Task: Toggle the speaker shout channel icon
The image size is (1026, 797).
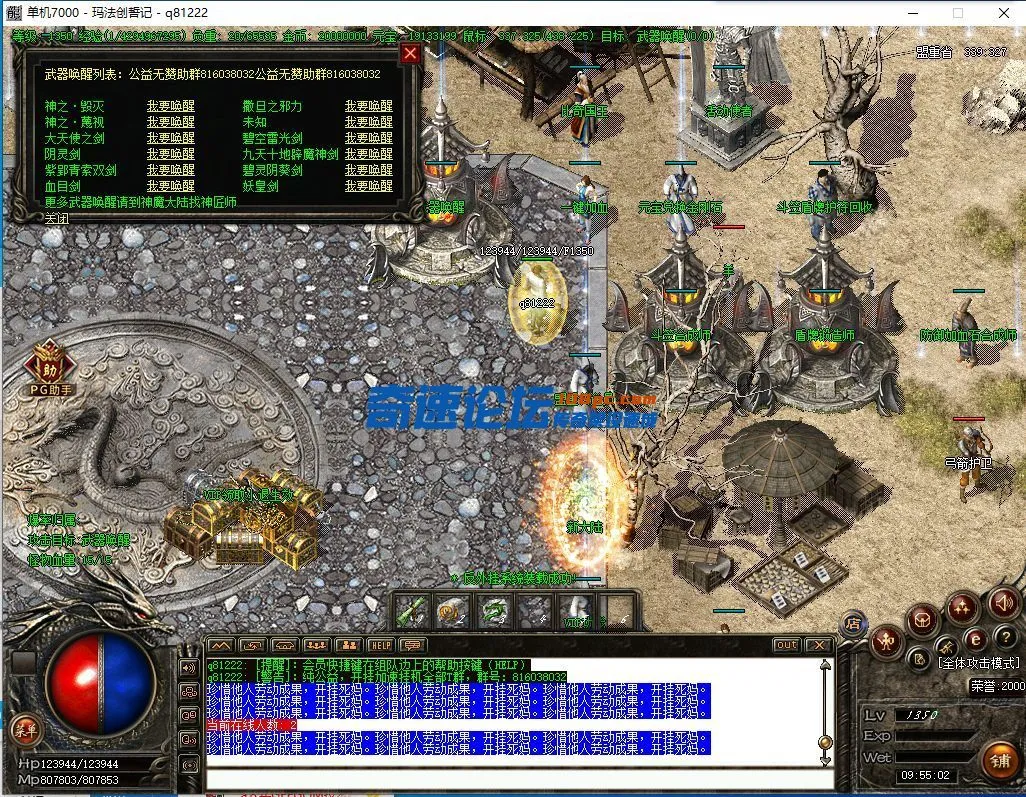Action: pyautogui.click(x=189, y=667)
